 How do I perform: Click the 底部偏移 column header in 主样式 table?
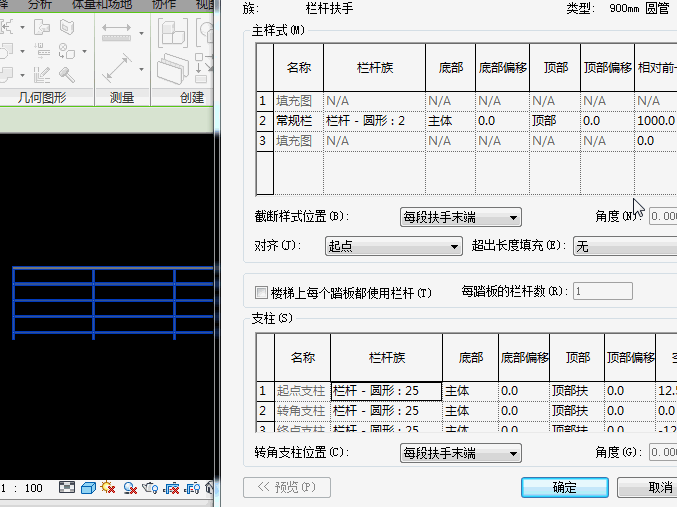(x=503, y=68)
